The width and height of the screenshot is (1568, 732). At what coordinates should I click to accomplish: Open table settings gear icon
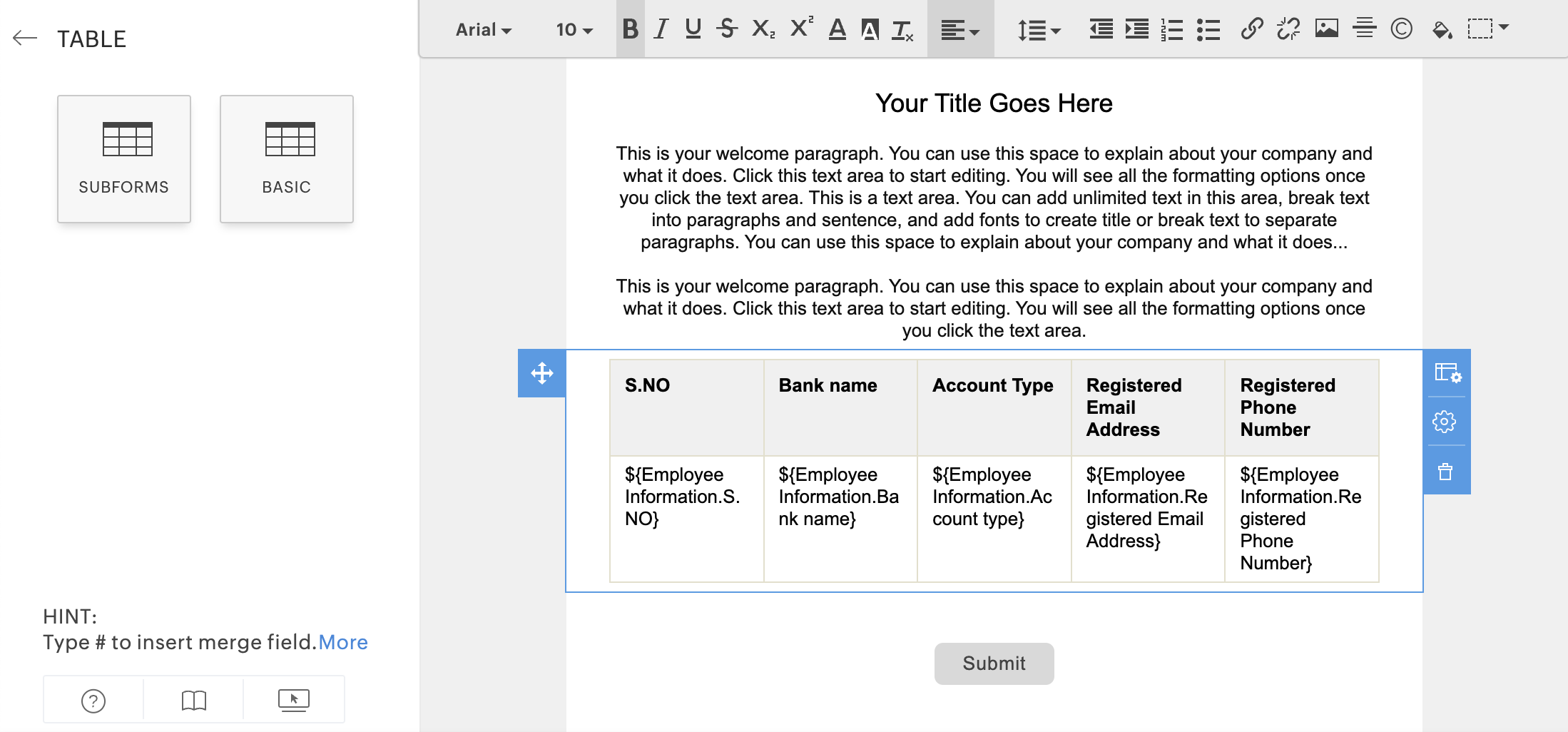(1445, 422)
